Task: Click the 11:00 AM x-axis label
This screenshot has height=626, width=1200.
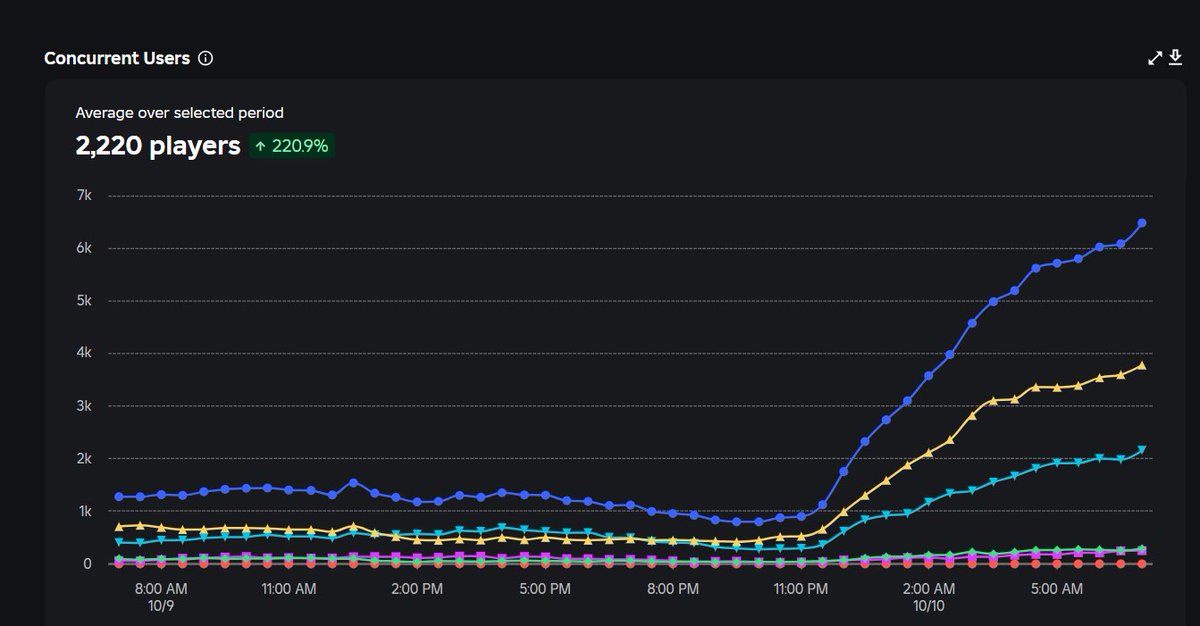Action: click(289, 590)
